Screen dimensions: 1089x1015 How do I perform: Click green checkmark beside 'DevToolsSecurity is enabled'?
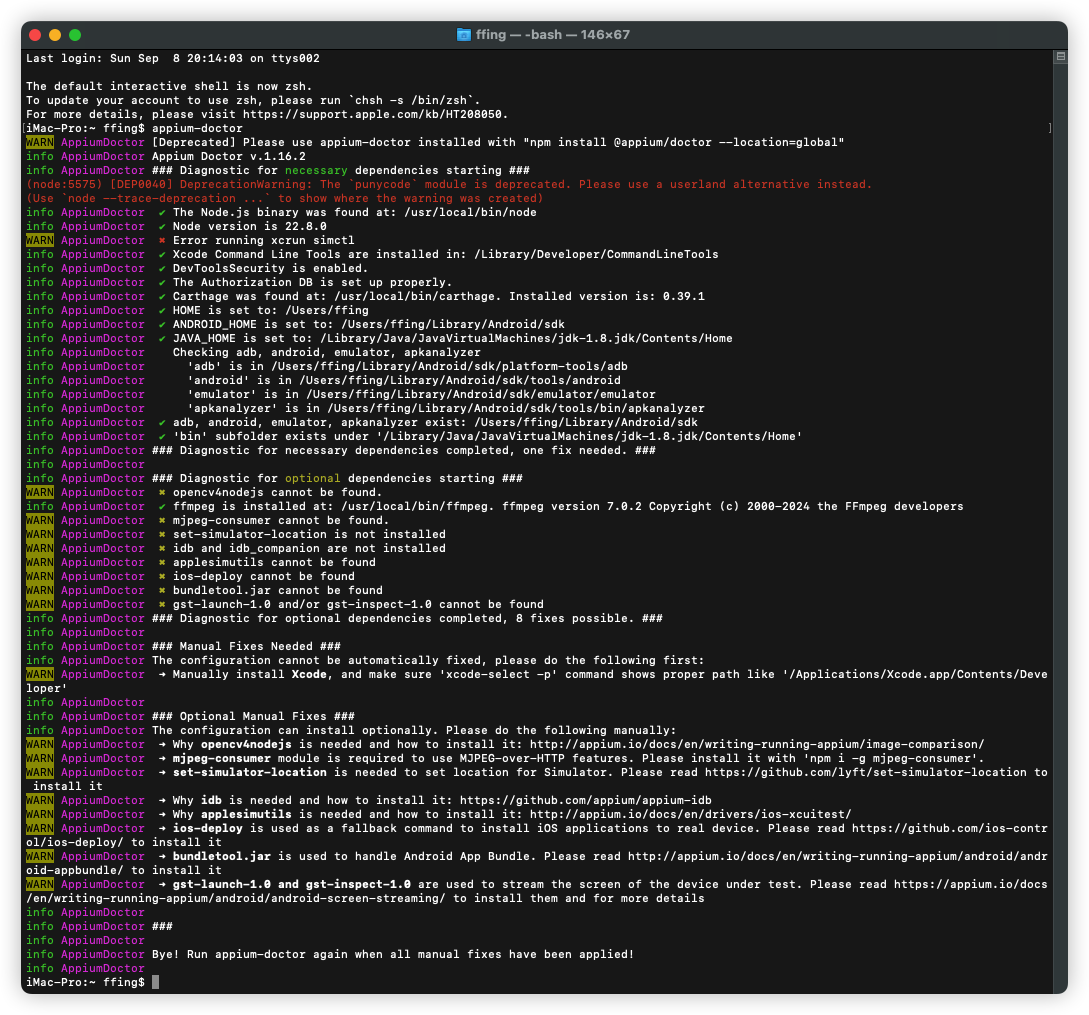point(162,269)
